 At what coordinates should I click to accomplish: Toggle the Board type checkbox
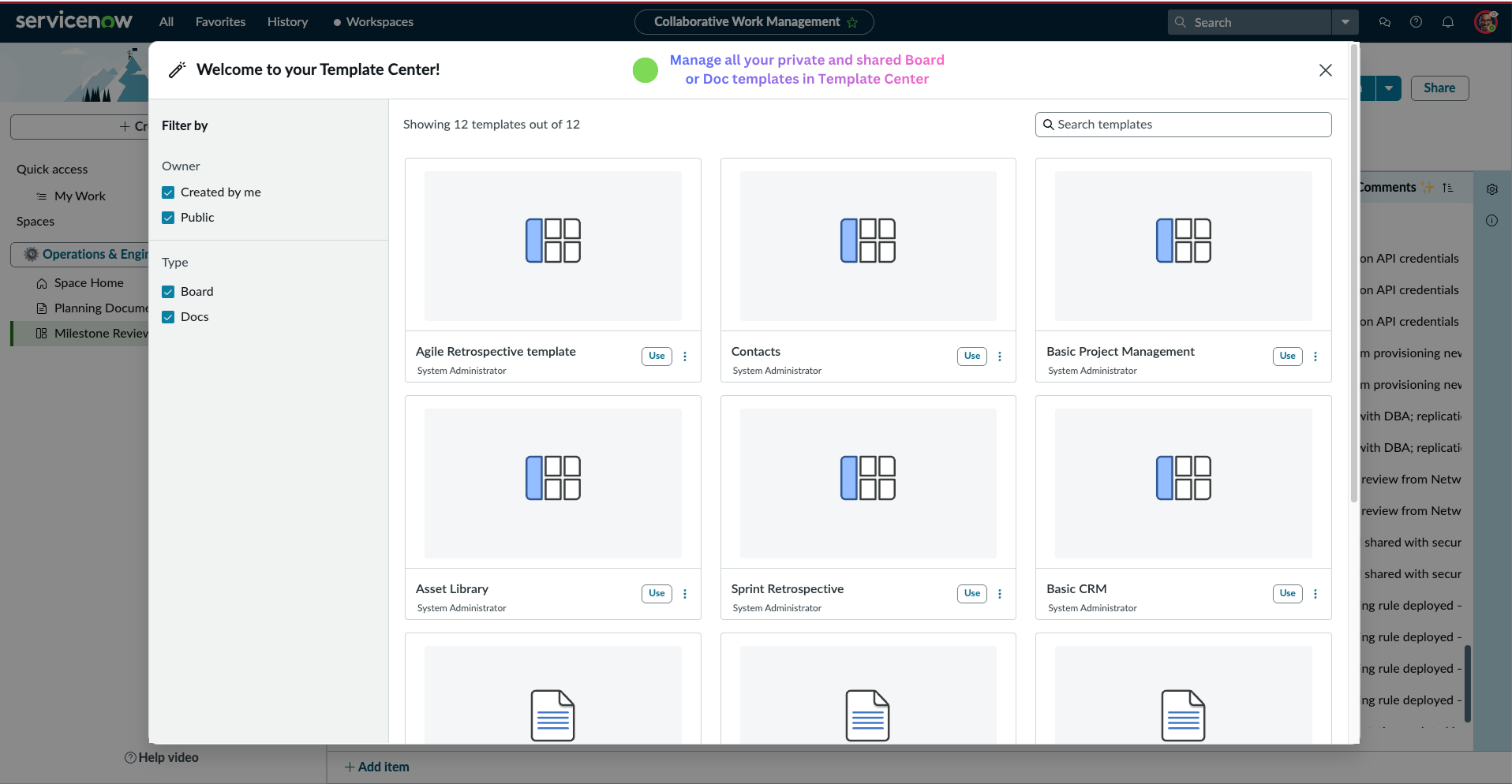coord(168,292)
